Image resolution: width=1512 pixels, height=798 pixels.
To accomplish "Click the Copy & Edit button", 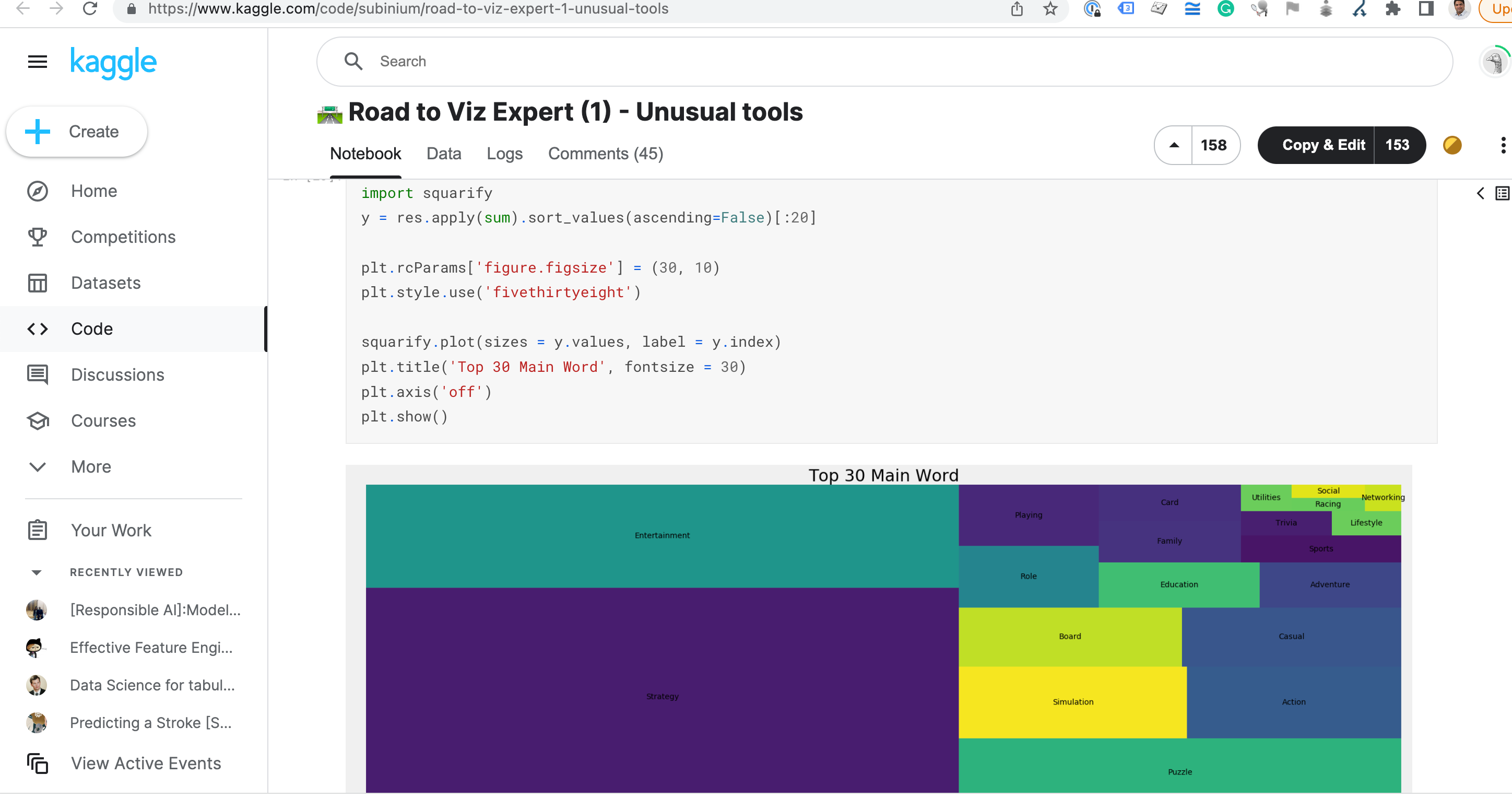I will tap(1323, 145).
